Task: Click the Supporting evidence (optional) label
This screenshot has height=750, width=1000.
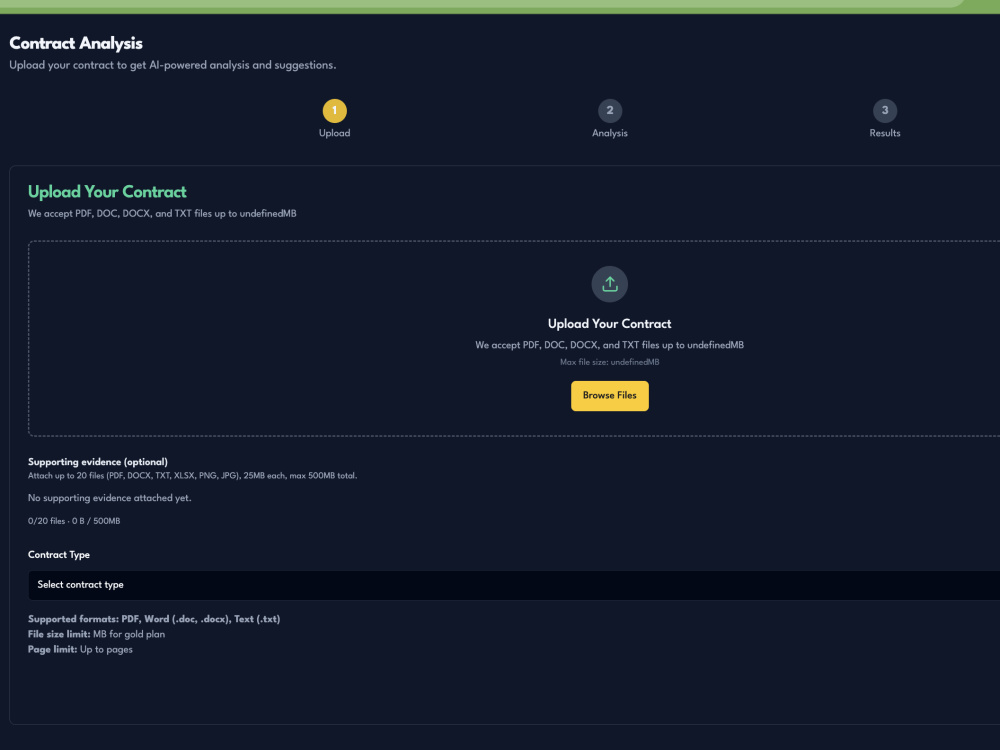Action: click(98, 462)
